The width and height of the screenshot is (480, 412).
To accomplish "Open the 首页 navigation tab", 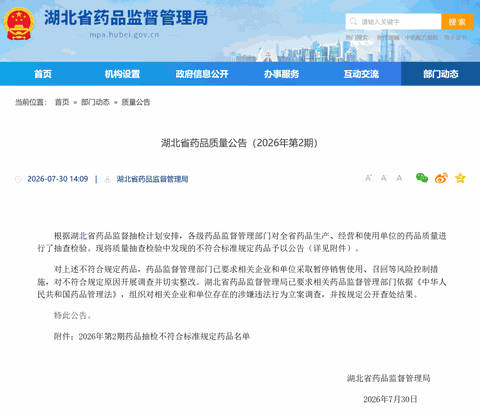I will pos(43,74).
